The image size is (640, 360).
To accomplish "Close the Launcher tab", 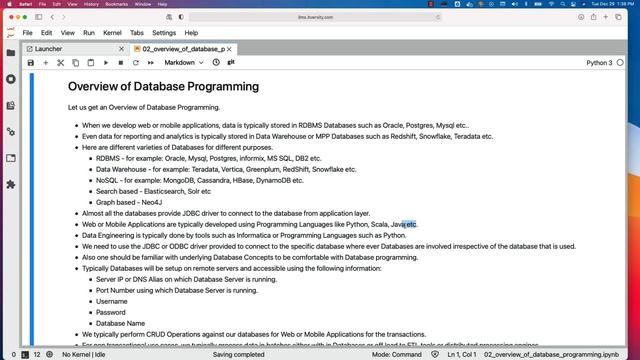I will tap(121, 49).
